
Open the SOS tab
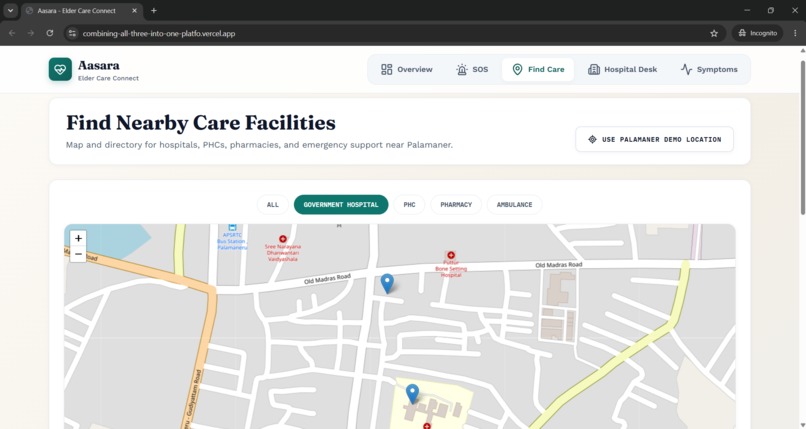(x=471, y=69)
